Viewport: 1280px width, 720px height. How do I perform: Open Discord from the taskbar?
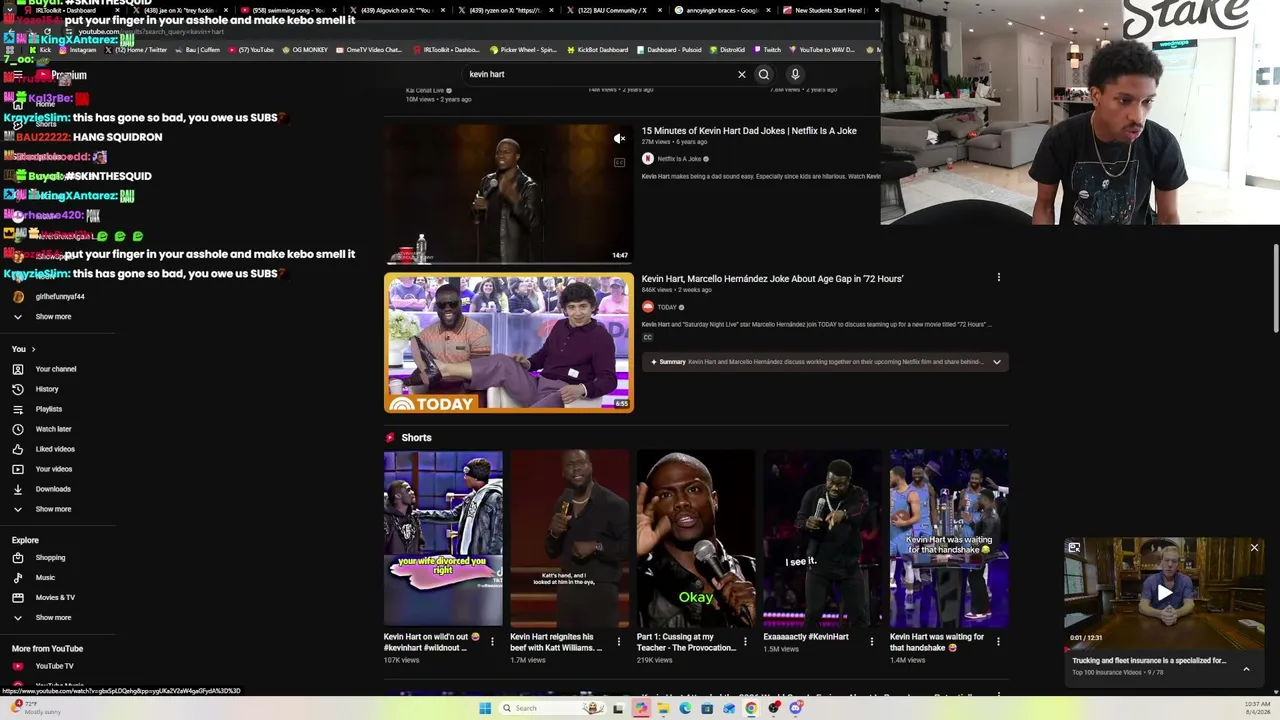[x=796, y=708]
